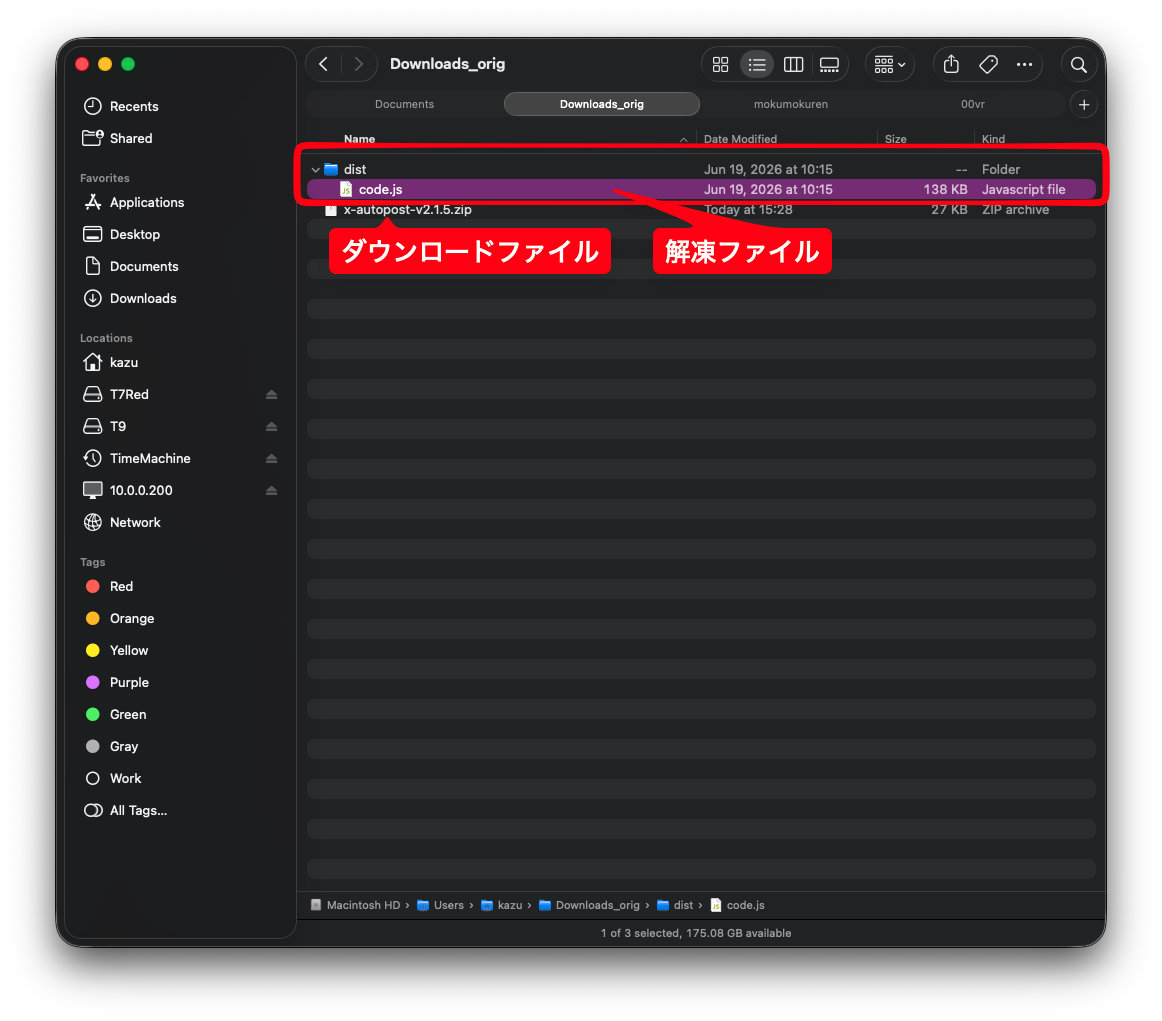Click the Favorites section header
Viewport: 1162px width, 1021px height.
tap(104, 178)
